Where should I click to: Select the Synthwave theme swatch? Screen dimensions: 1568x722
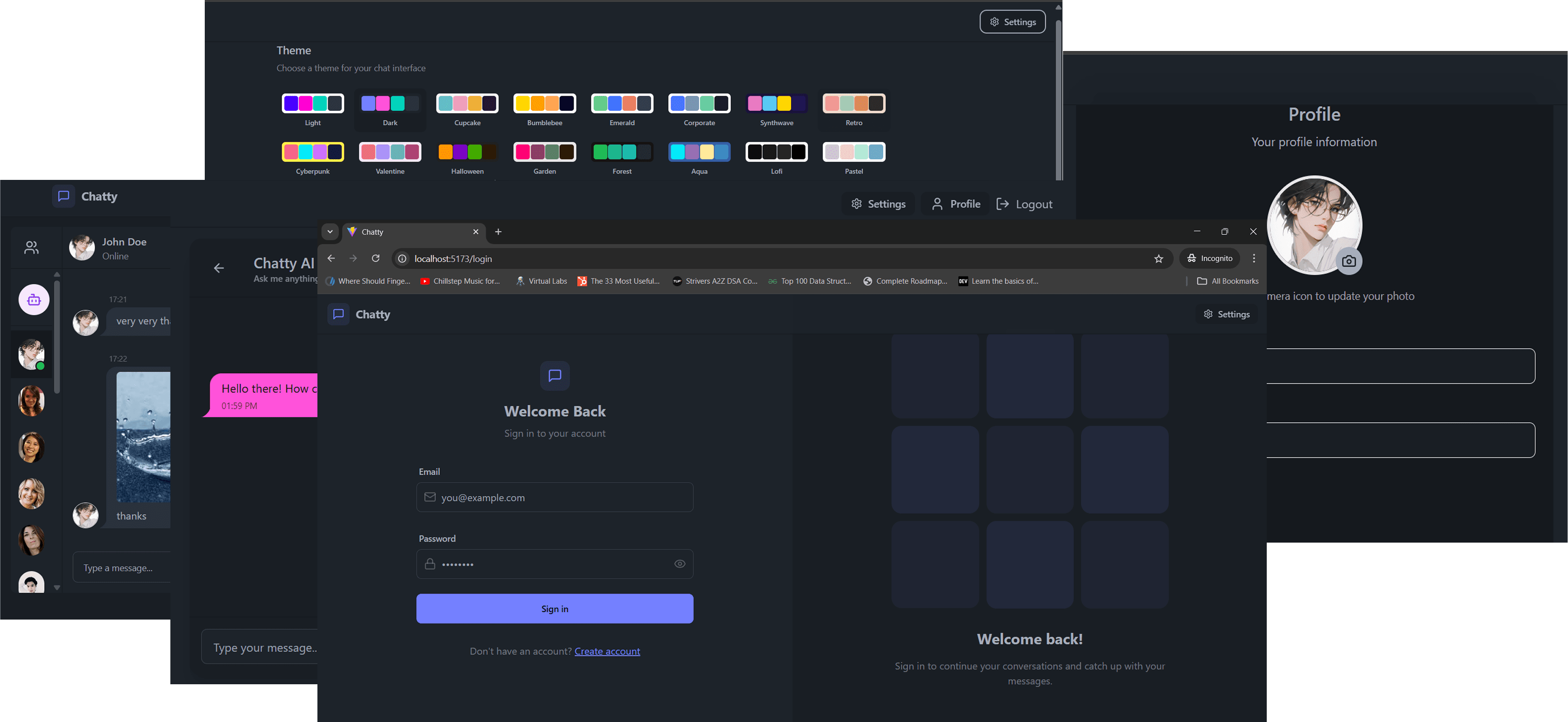tap(776, 103)
